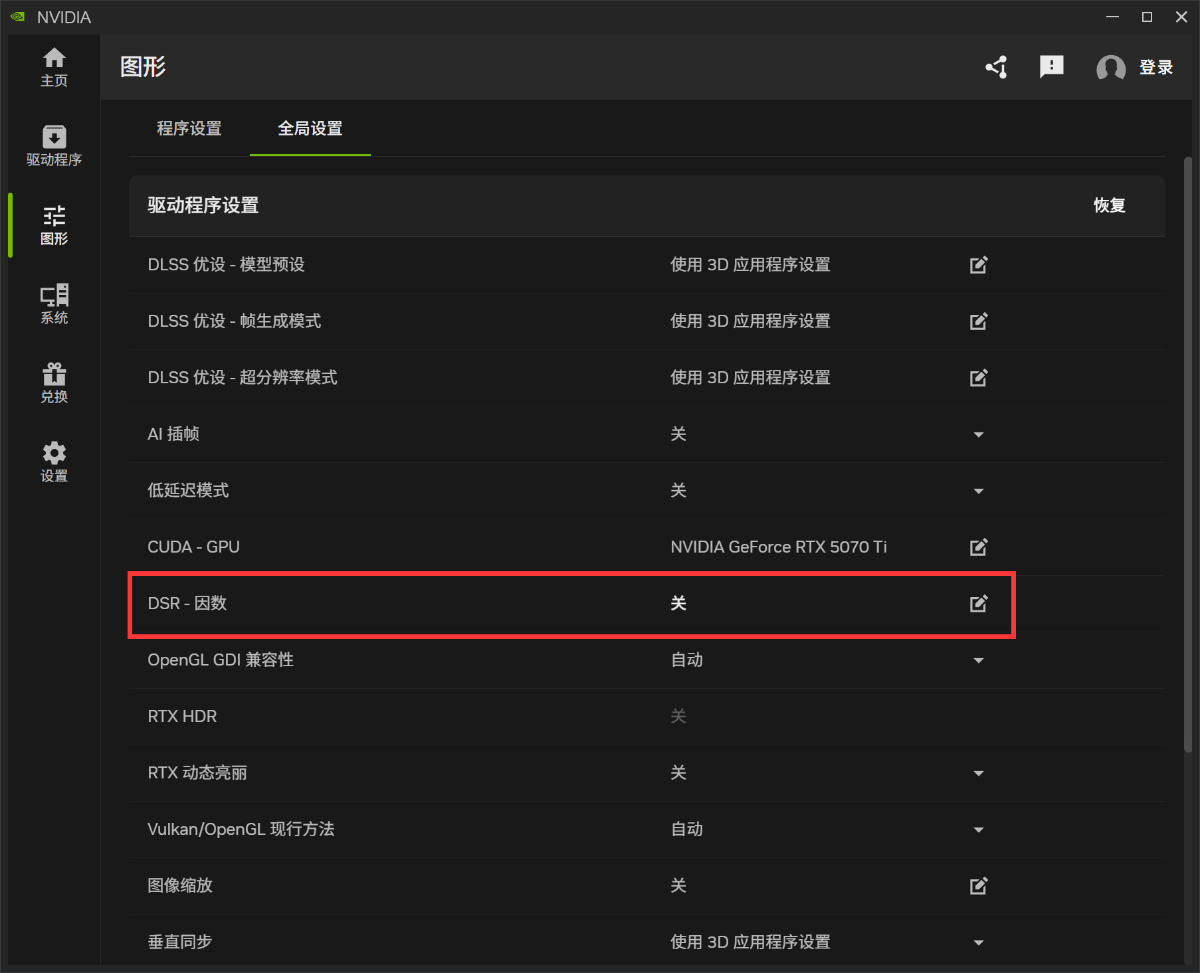The image size is (1200, 973).
Task: Select the DLSS 优设 - 超分辨率模式 label
Action: 242,378
